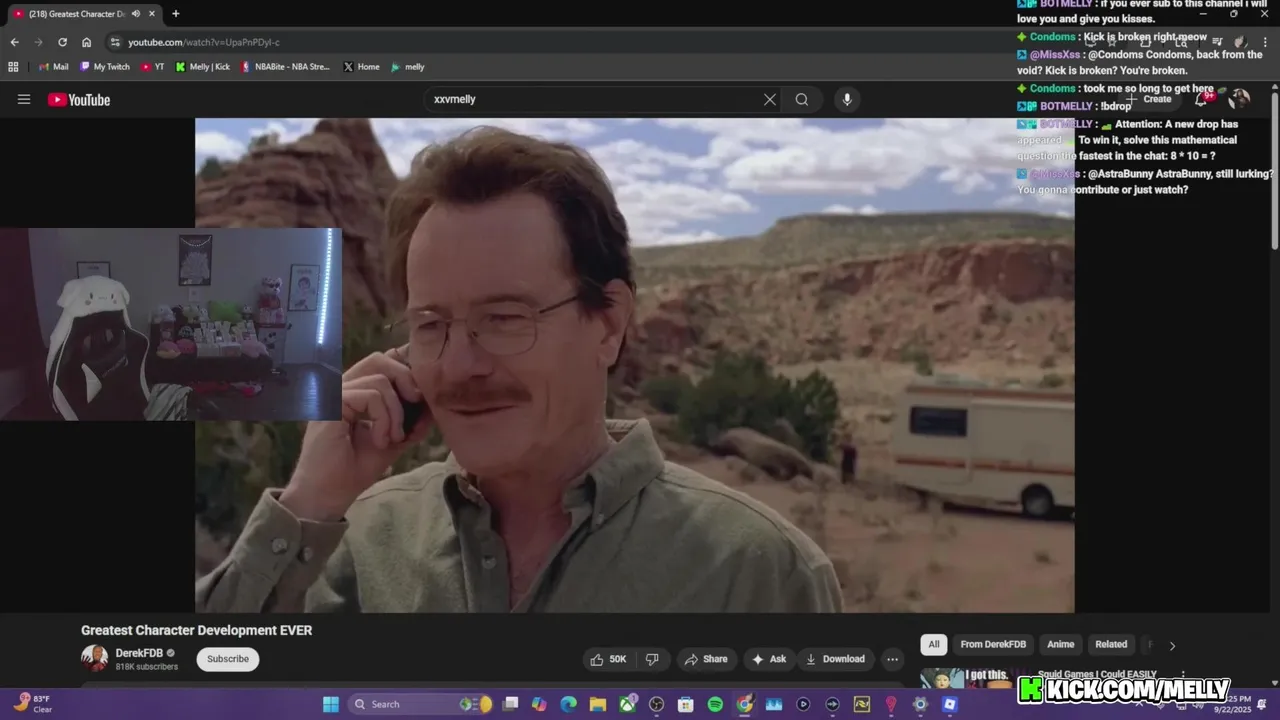The image size is (1280, 720).
Task: Mute the YouTube browser tab audio
Action: point(136,14)
